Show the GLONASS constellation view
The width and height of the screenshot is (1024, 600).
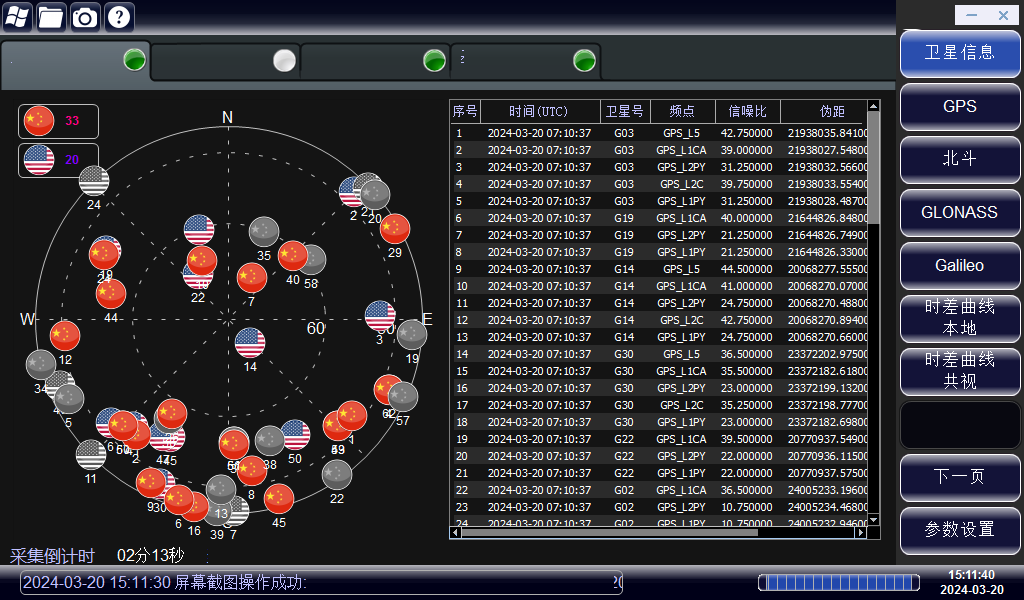(960, 212)
